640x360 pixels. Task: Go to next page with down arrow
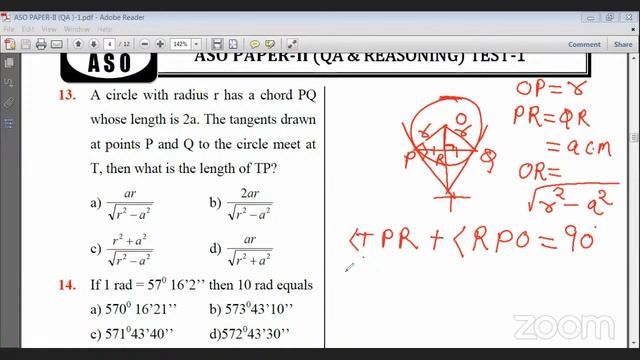pyautogui.click(x=93, y=44)
